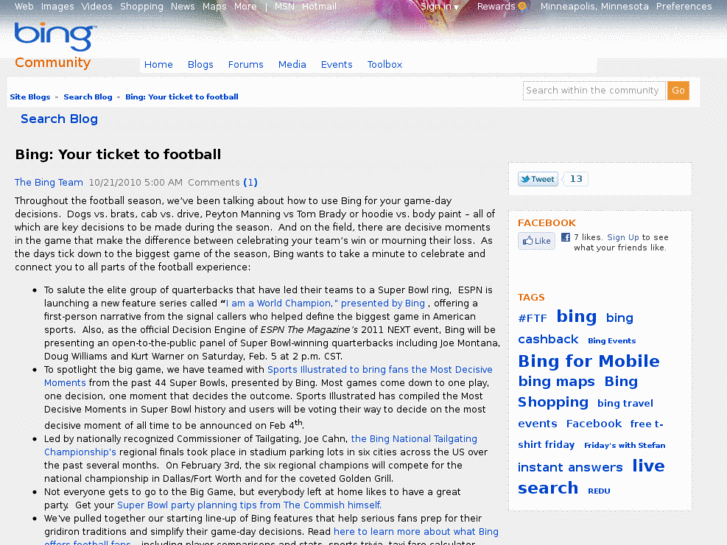Click Sign Up link in Facebook box
727x545 pixels.
[x=623, y=237]
